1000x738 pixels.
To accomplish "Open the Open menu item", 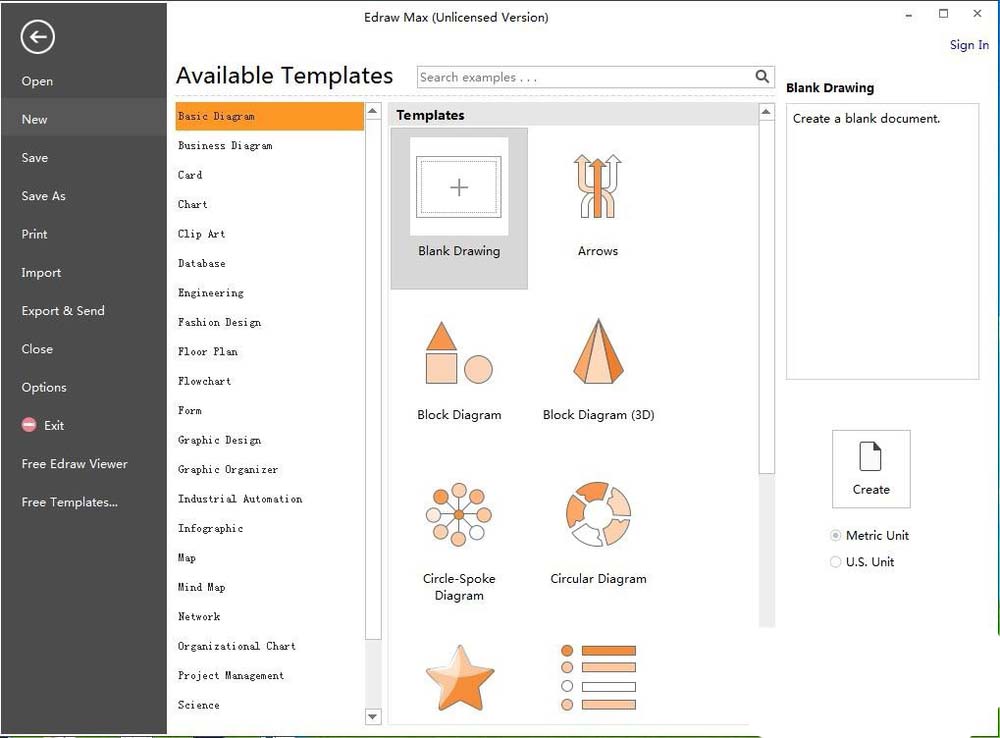I will 37,81.
